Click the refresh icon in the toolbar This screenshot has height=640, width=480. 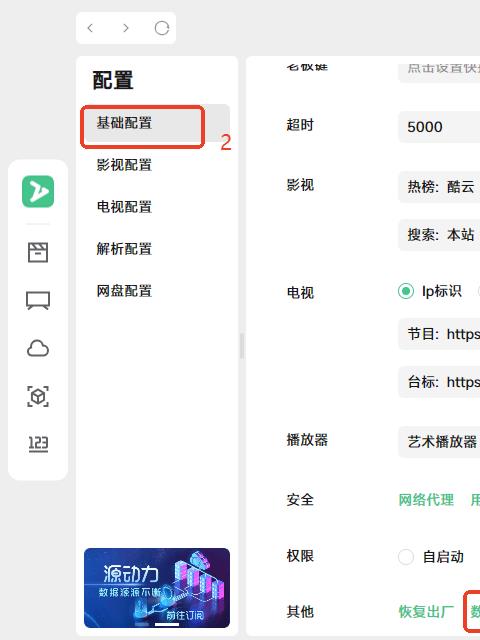pos(162,28)
